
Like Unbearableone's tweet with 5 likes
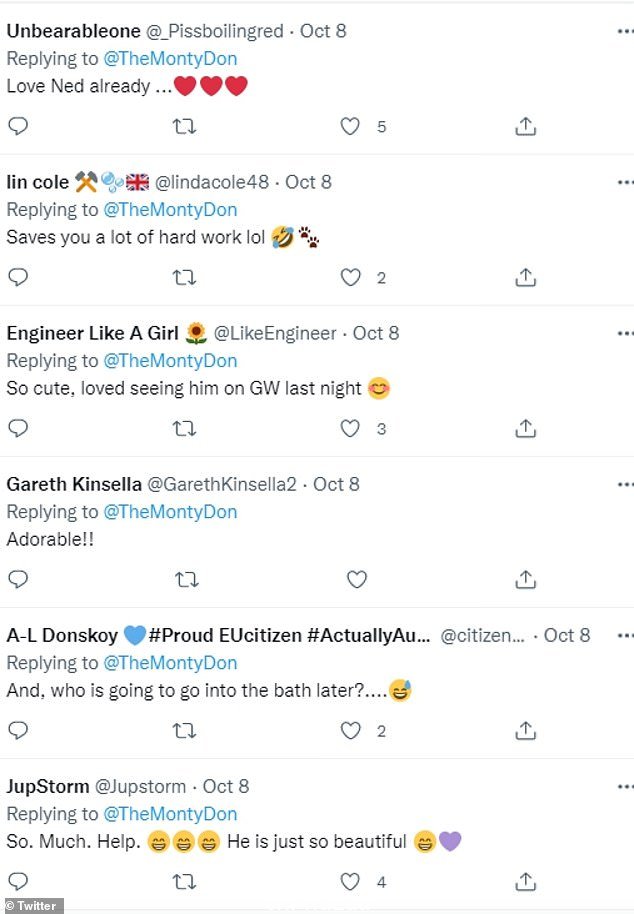pos(350,126)
